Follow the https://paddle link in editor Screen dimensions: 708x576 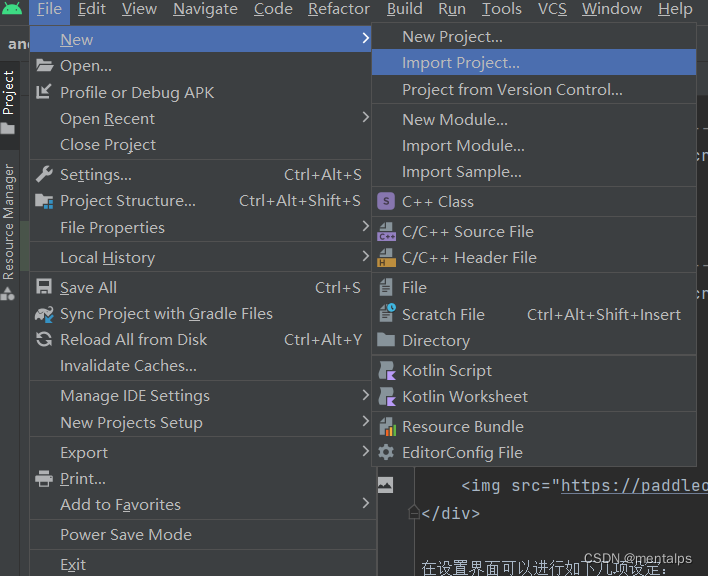634,486
